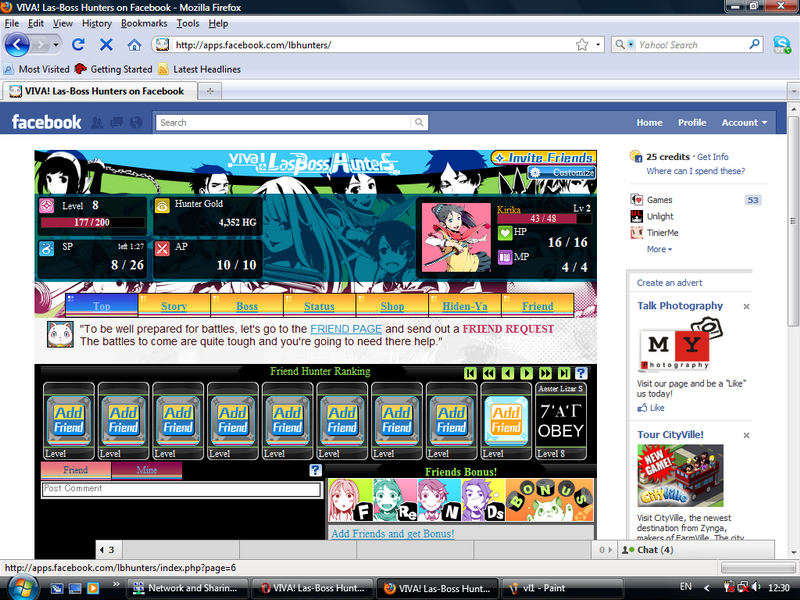Image resolution: width=800 pixels, height=600 pixels.
Task: Open the Chat (4) bar
Action: coord(696,550)
